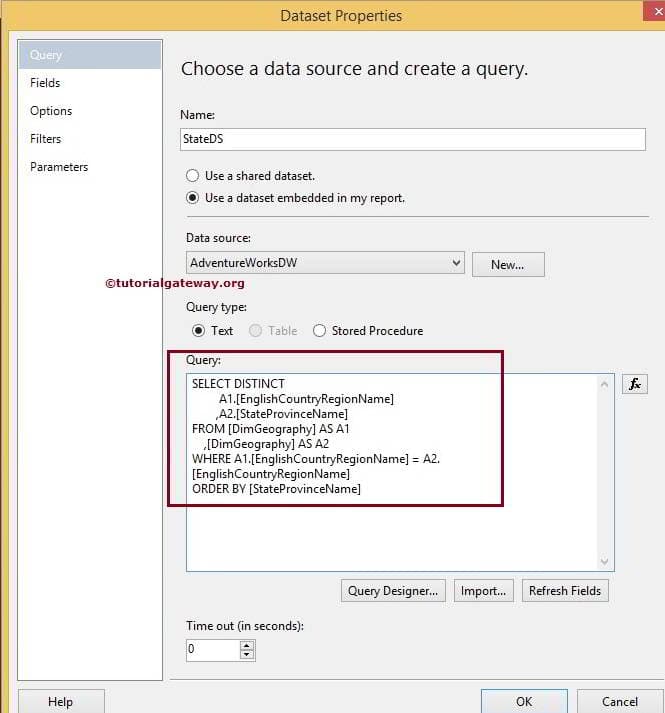Viewport: 665px width, 713px height.
Task: Open the Parameters page
Action: point(59,167)
